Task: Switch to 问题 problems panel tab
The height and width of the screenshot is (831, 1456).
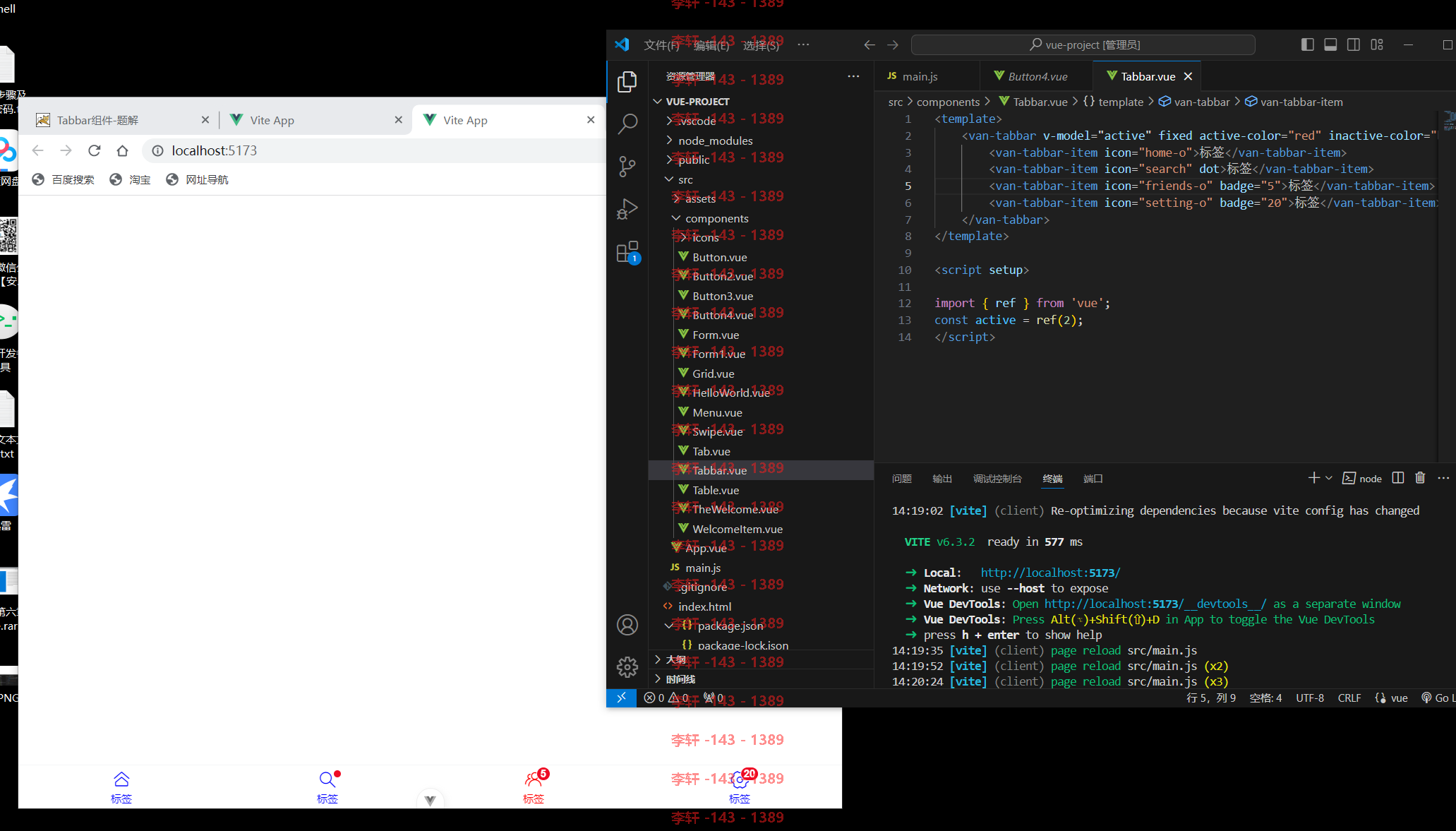Action: [901, 479]
